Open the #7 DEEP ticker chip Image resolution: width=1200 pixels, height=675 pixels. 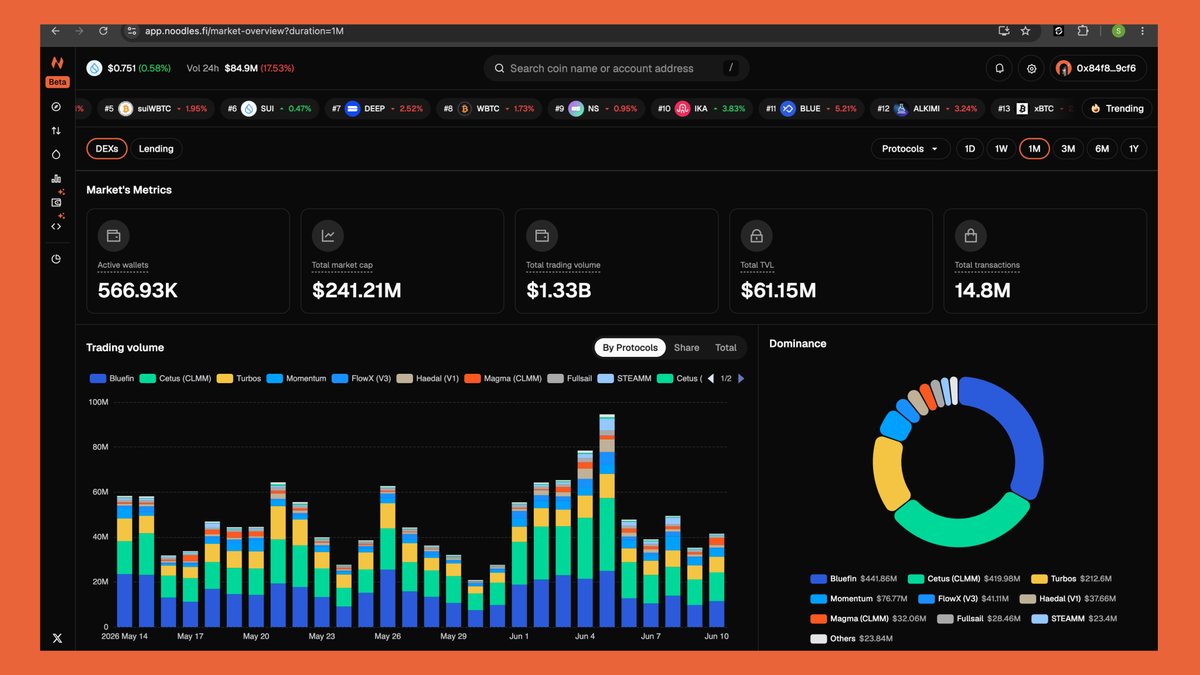coord(377,108)
